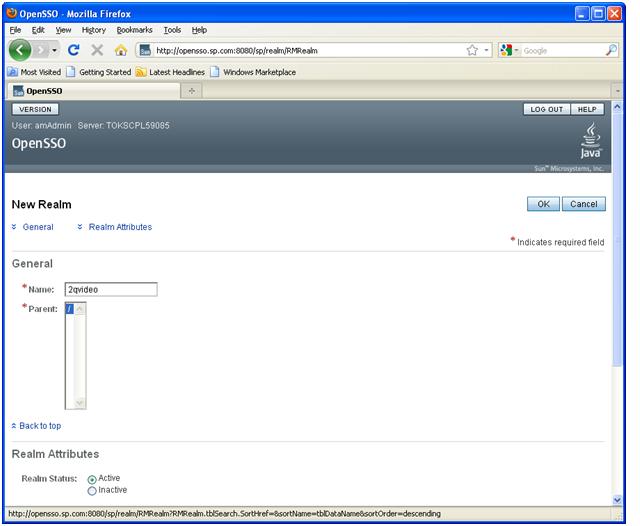Viewport: 640px width, 526px height.
Task: Set Realm Status to Active
Action: click(92, 479)
